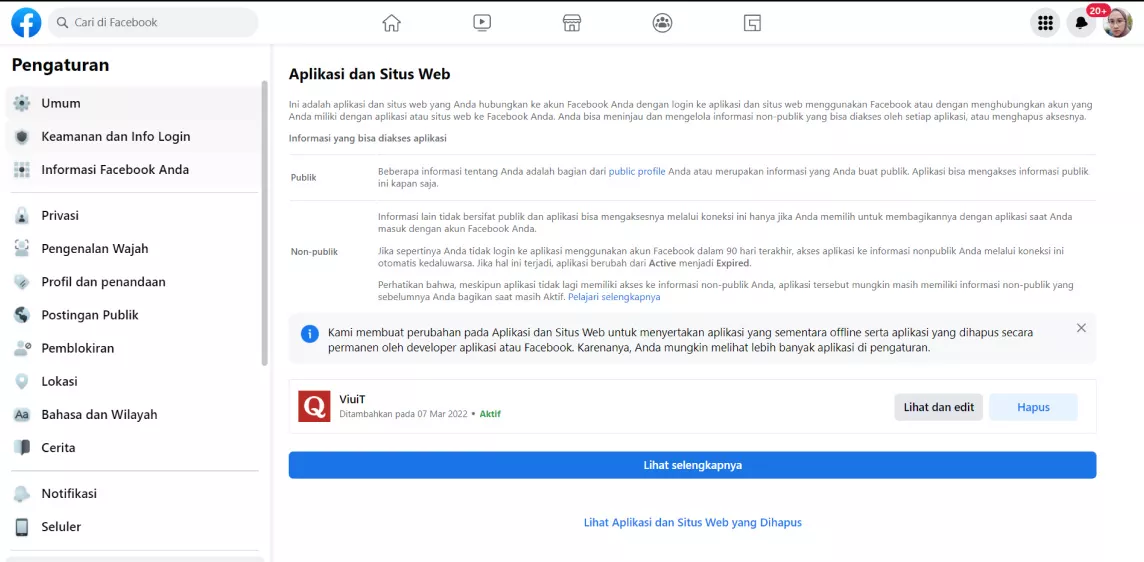The height and width of the screenshot is (562, 1144).
Task: Click Informasi yang bisa diakses aplikasi text
Action: [x=368, y=138]
